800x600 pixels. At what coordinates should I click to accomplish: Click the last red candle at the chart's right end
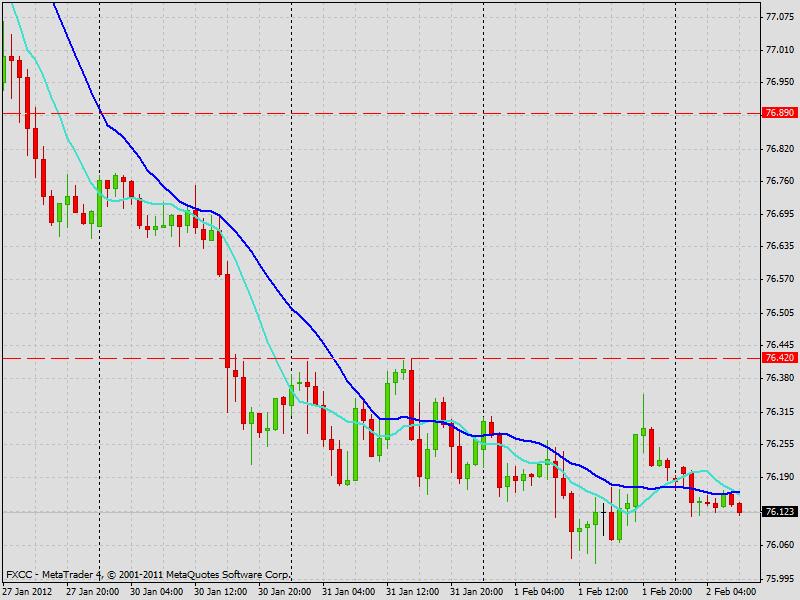739,508
